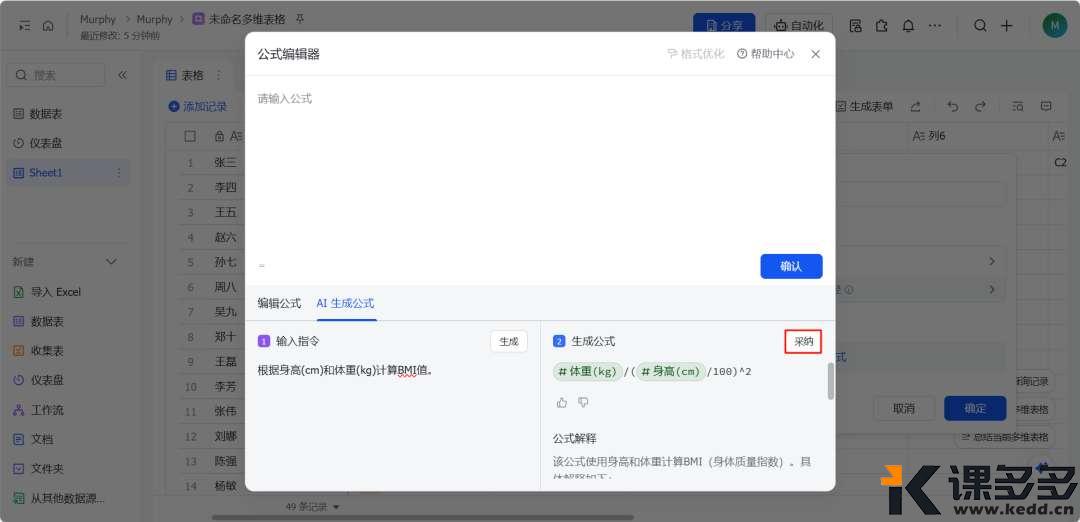Click the share arrow icon beside 生成表单
The height and width of the screenshot is (522, 1080).
[x=915, y=106]
